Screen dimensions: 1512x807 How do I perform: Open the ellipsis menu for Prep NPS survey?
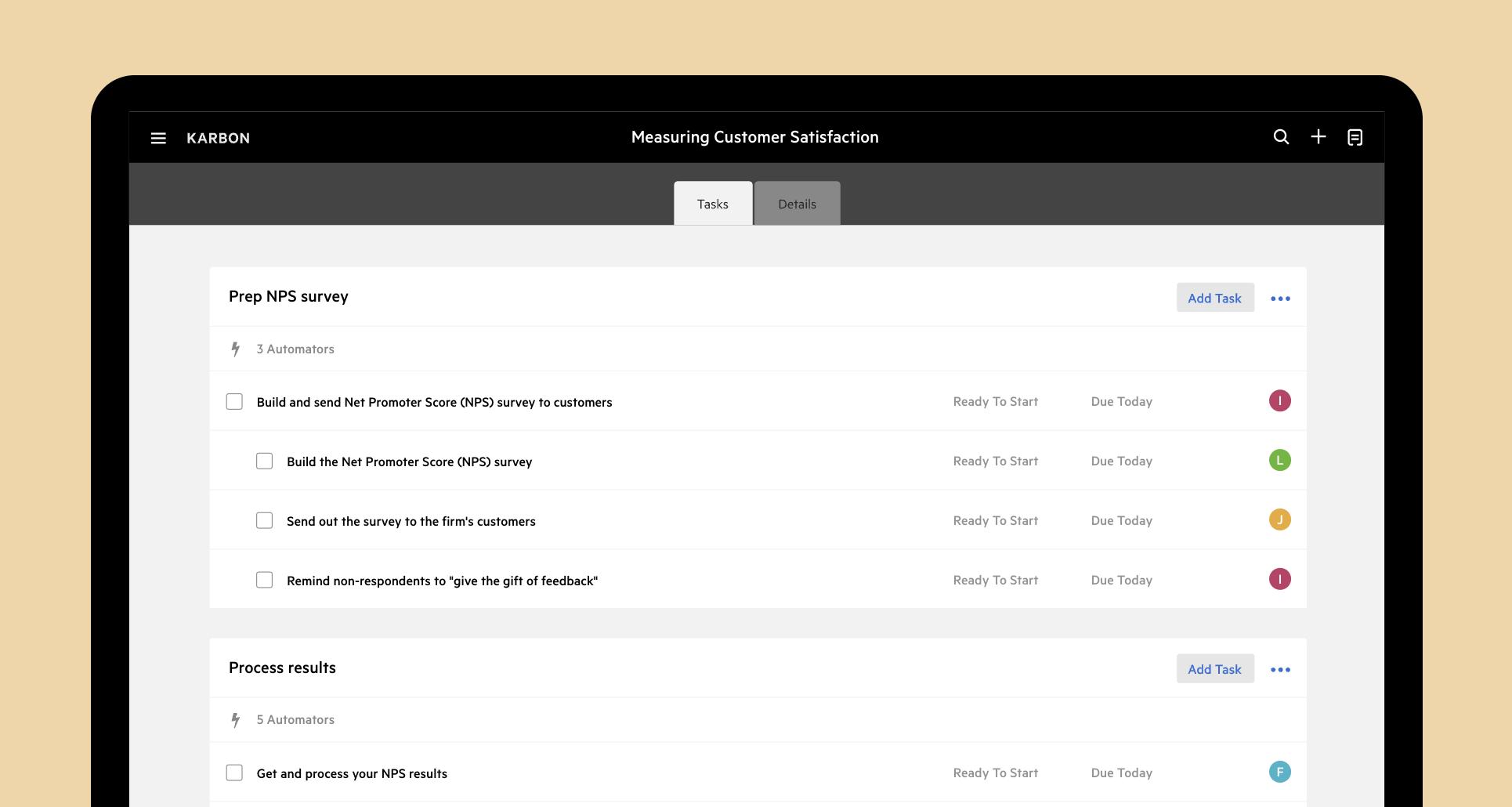[x=1281, y=298]
